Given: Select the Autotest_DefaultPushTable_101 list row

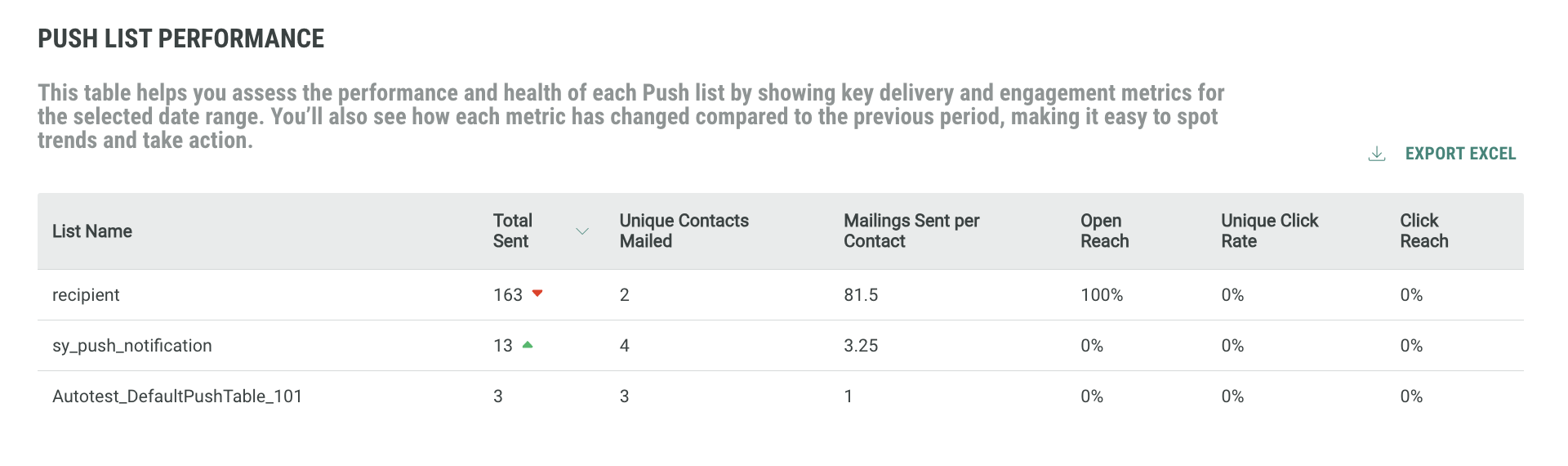Looking at the screenshot, I should (x=177, y=397).
